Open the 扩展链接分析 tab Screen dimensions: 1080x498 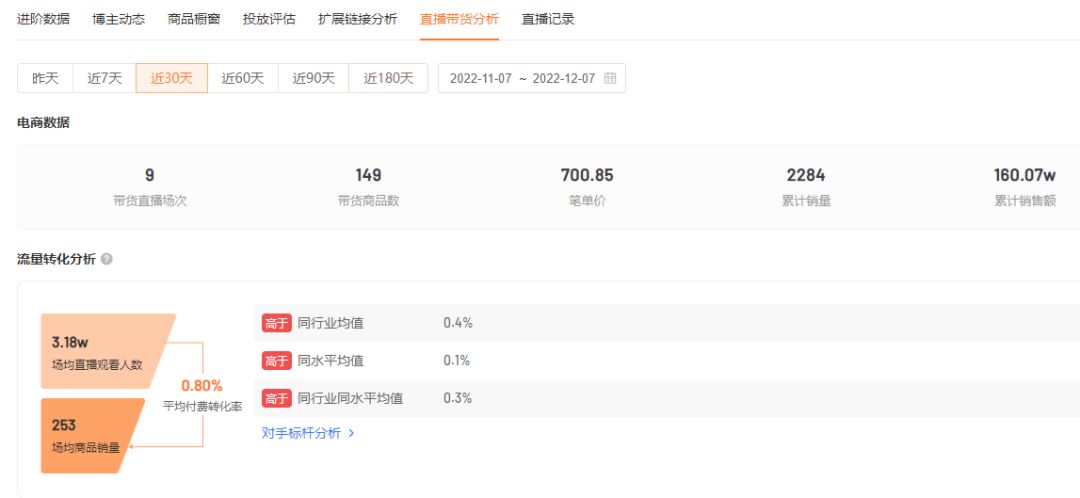(x=357, y=19)
